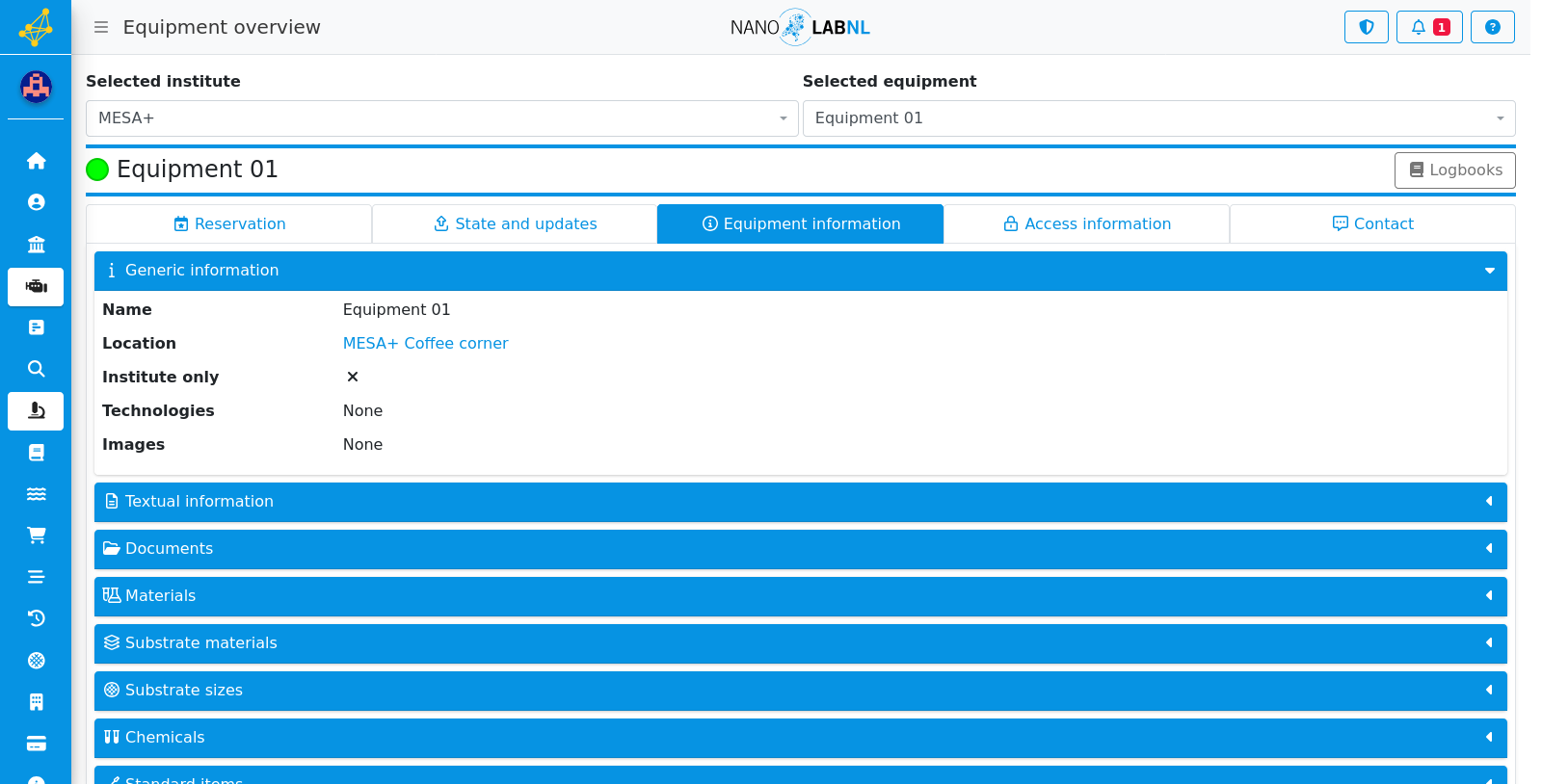Image resolution: width=1542 pixels, height=784 pixels.
Task: Click the green equipment status indicator
Action: point(97,170)
